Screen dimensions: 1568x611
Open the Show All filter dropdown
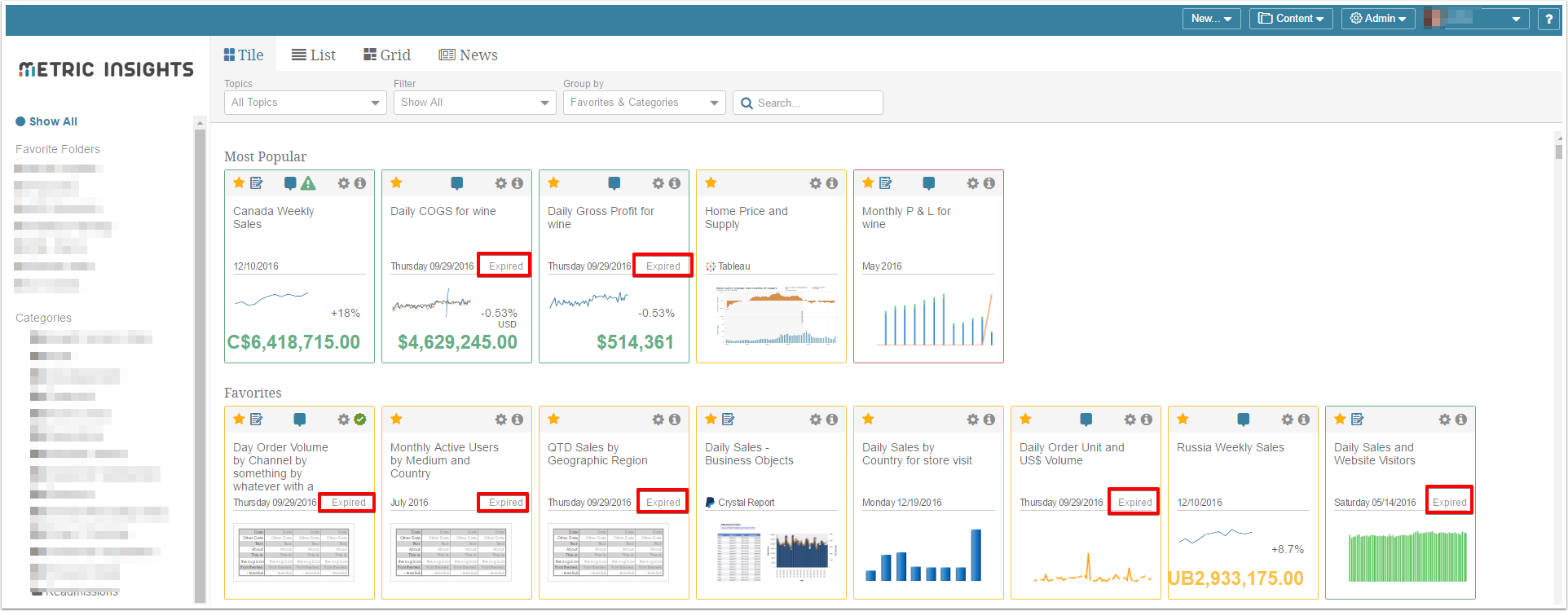(x=475, y=103)
